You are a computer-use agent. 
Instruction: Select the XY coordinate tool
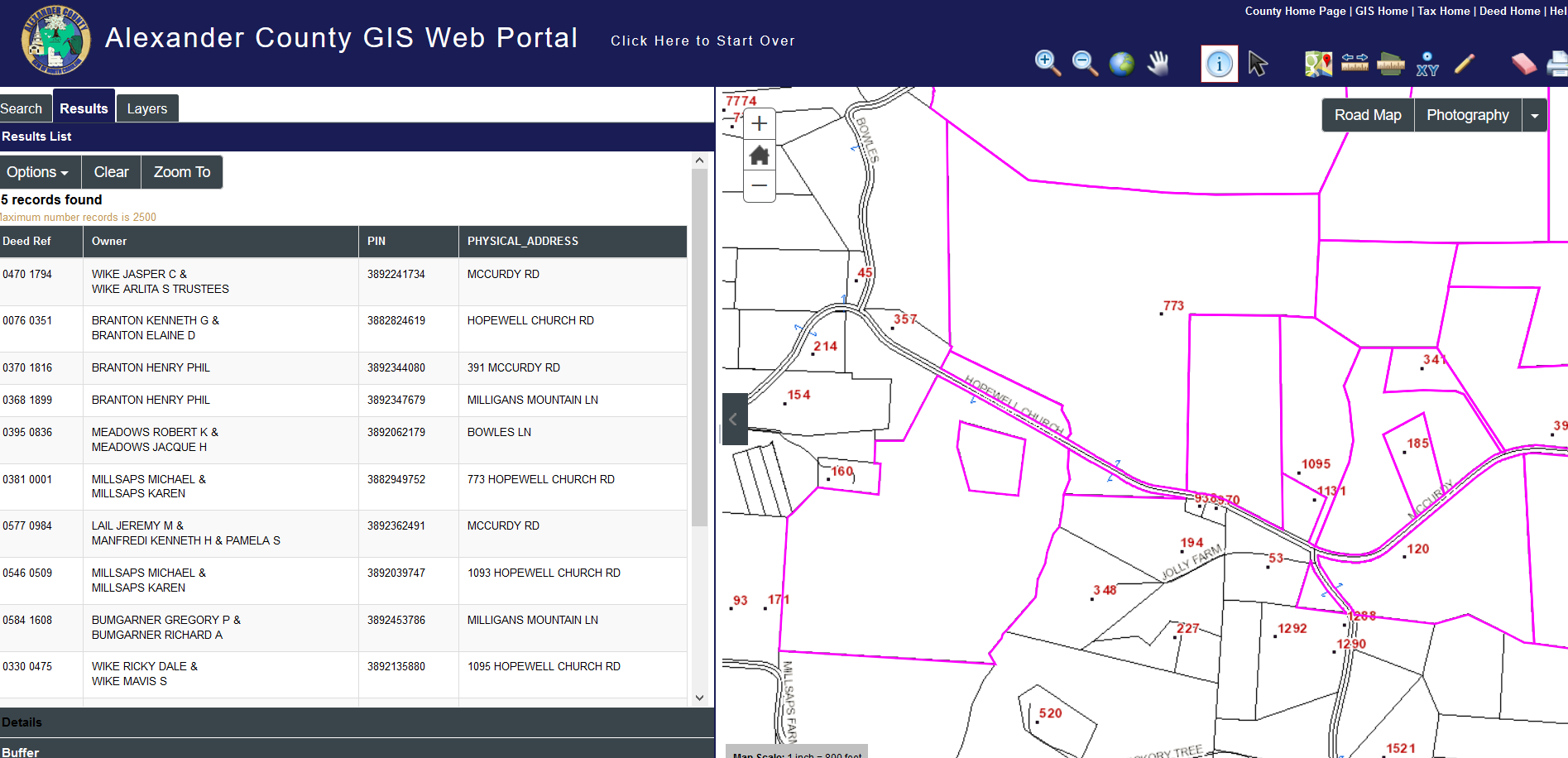point(1427,64)
